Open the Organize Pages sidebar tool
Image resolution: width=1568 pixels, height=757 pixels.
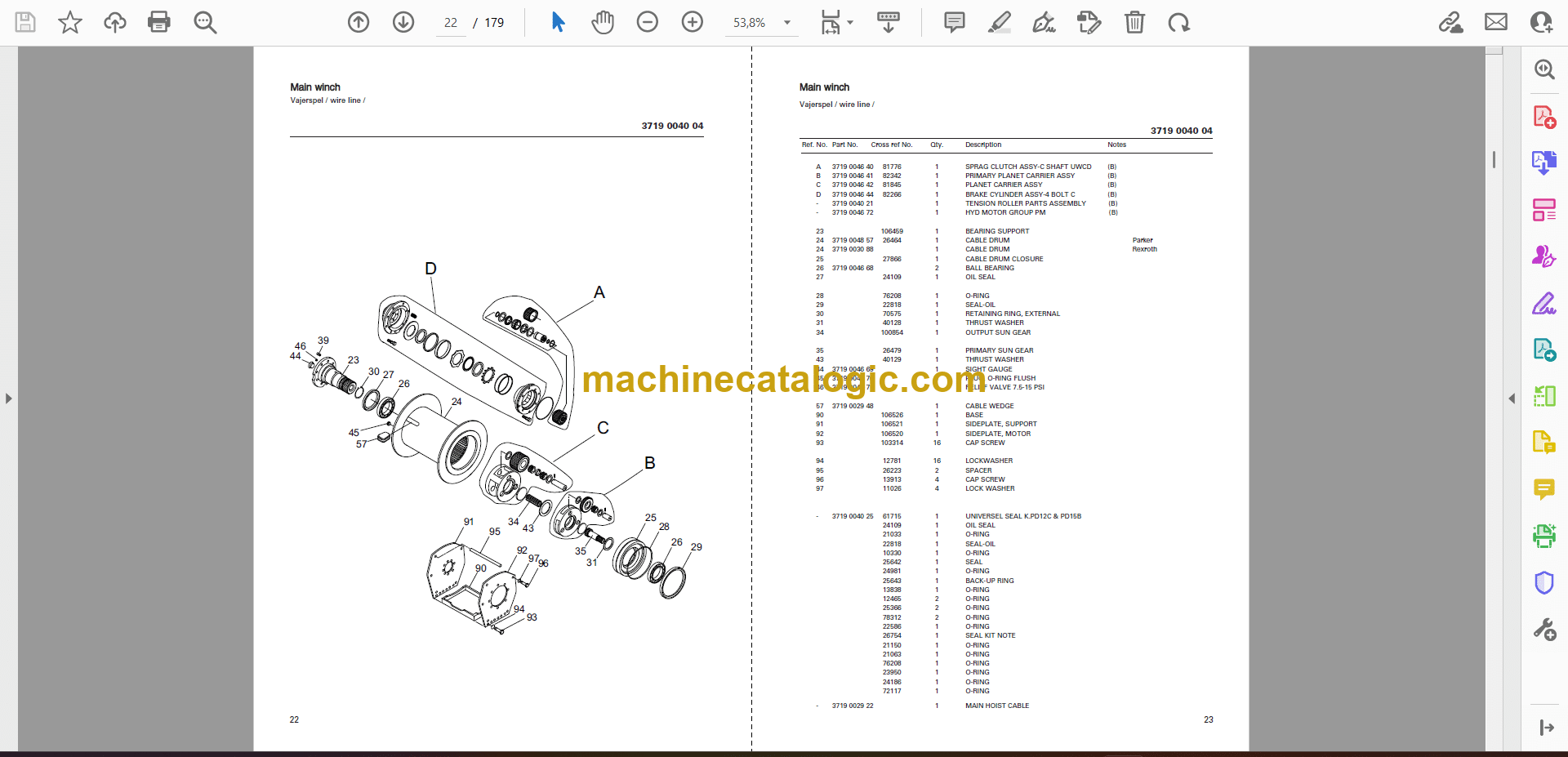click(1544, 210)
